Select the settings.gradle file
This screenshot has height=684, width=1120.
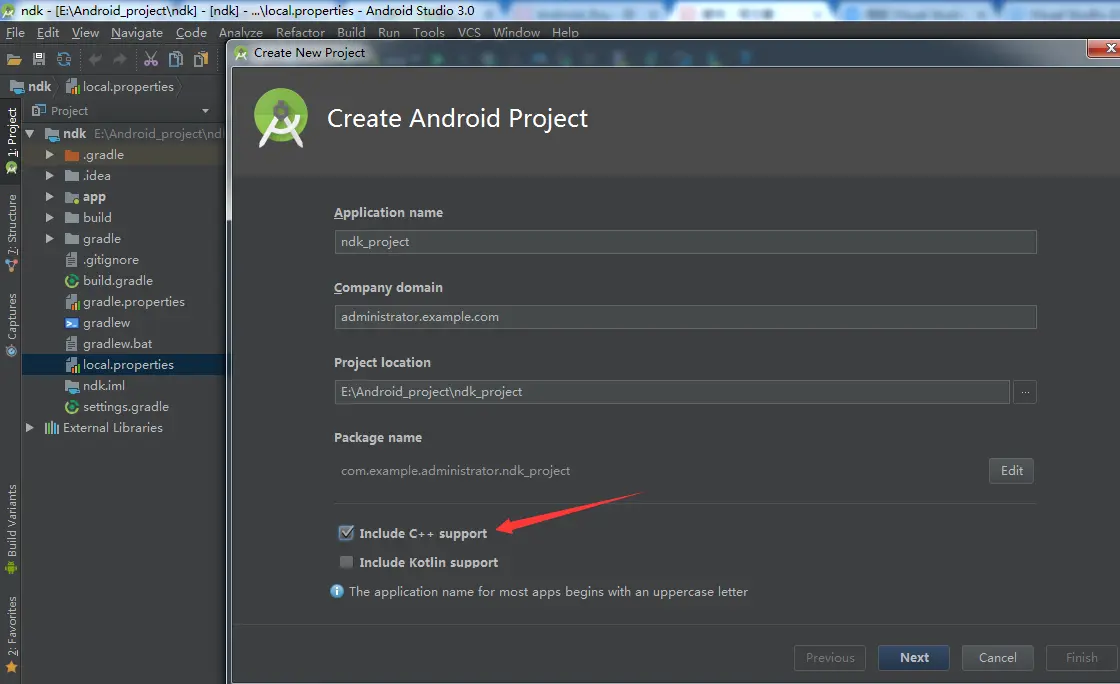pyautogui.click(x=116, y=406)
